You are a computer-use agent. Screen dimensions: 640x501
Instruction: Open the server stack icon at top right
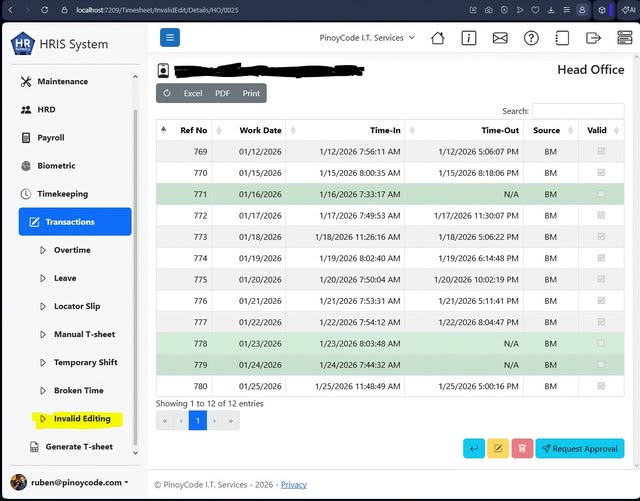624,38
